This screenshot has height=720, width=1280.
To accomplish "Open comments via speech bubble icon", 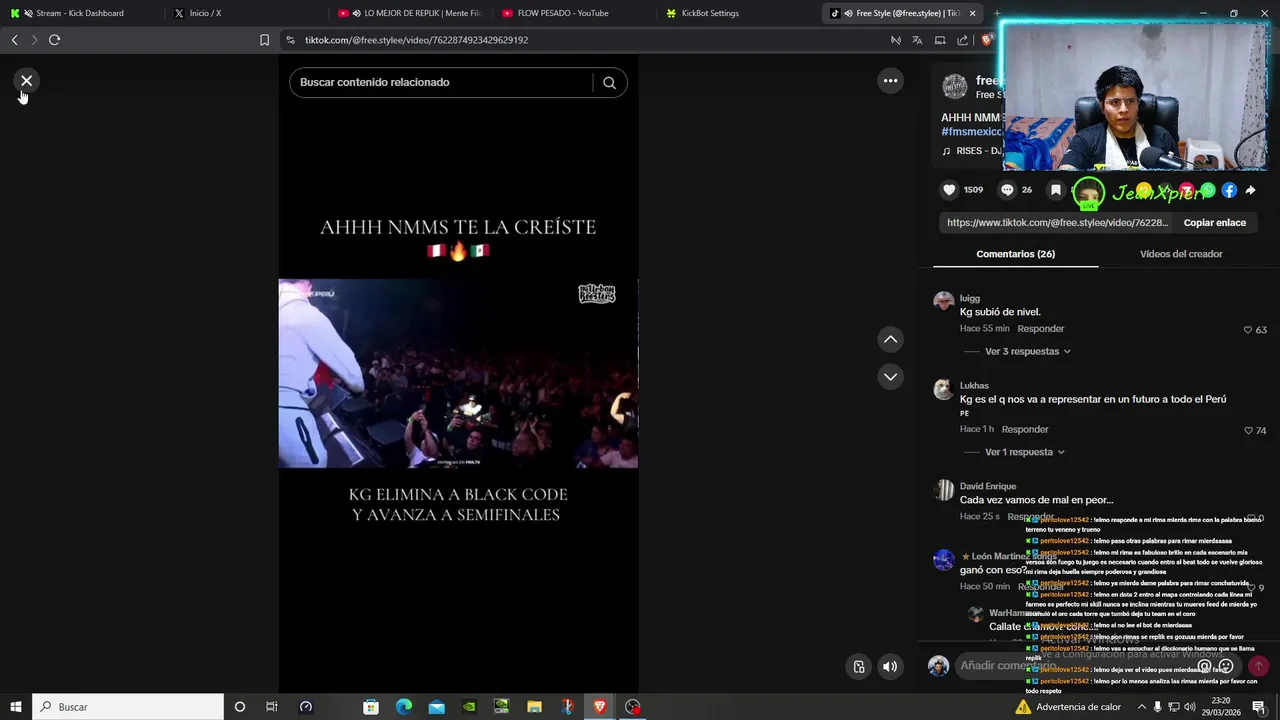I will (1007, 190).
